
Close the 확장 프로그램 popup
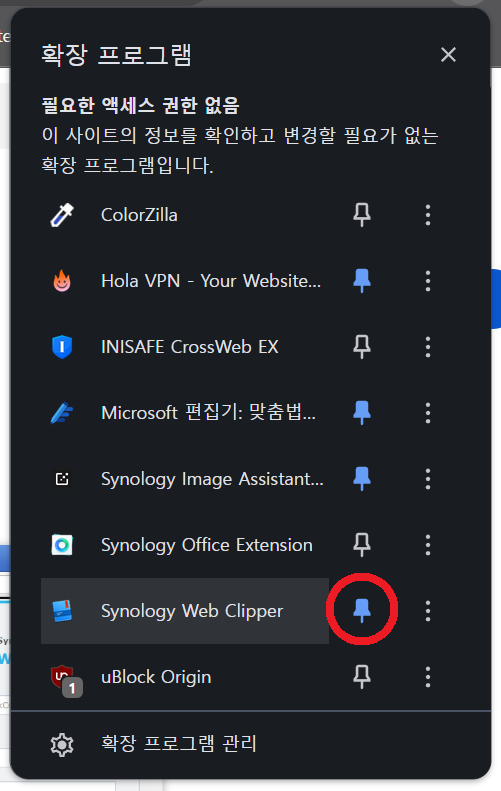click(x=448, y=54)
